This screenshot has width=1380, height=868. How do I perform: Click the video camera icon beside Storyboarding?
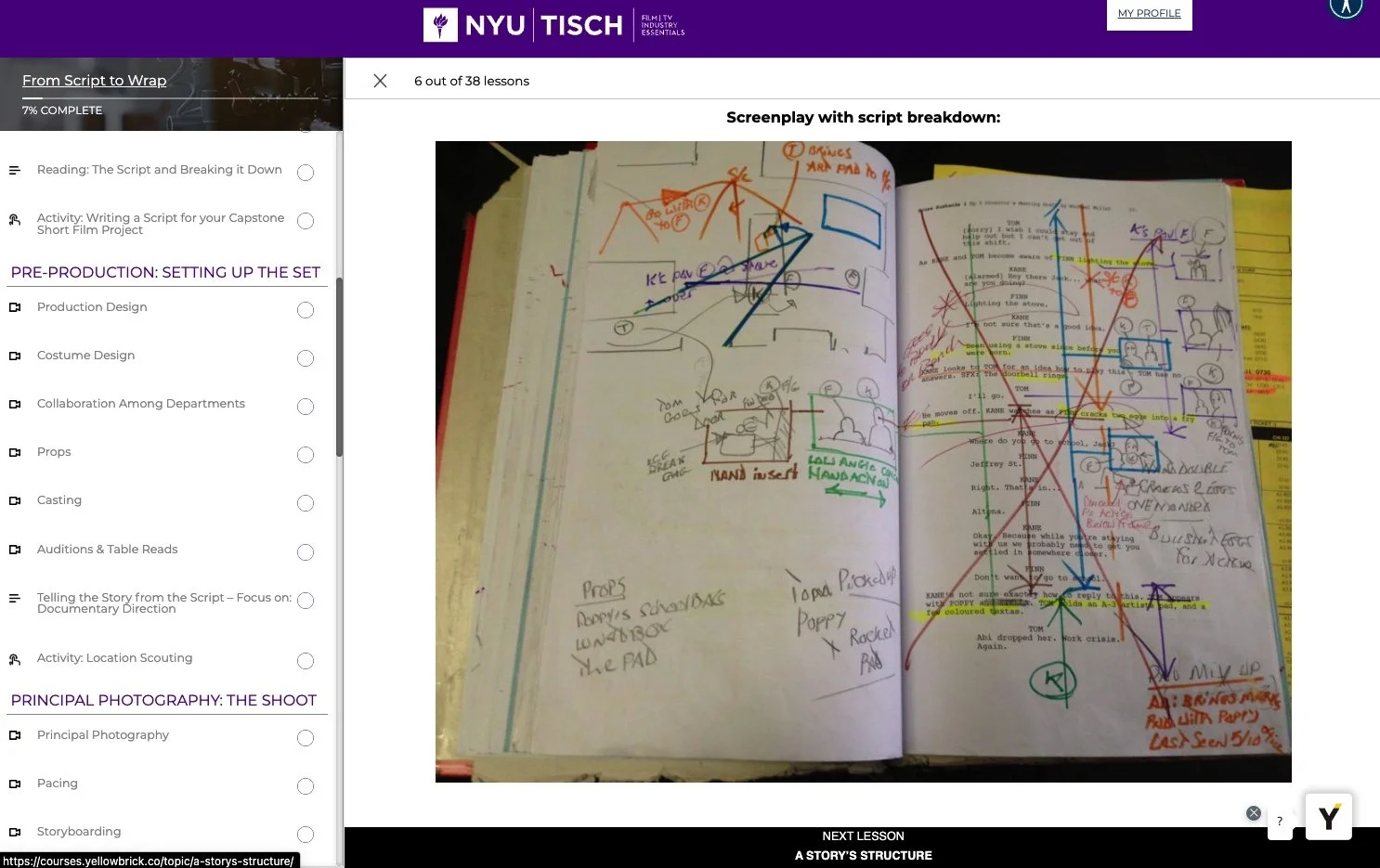pos(15,834)
